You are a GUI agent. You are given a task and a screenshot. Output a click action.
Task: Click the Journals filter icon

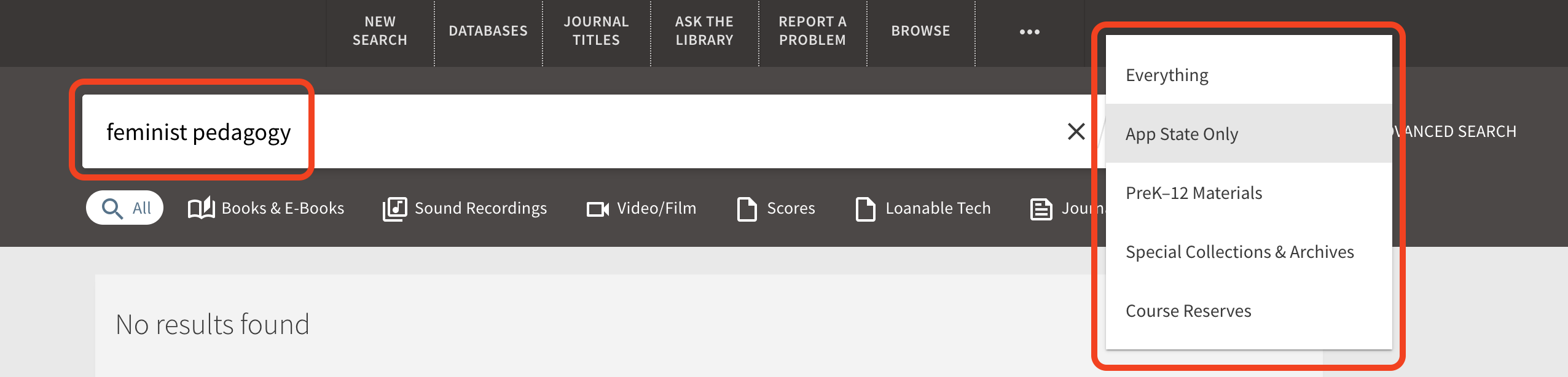coord(1041,209)
